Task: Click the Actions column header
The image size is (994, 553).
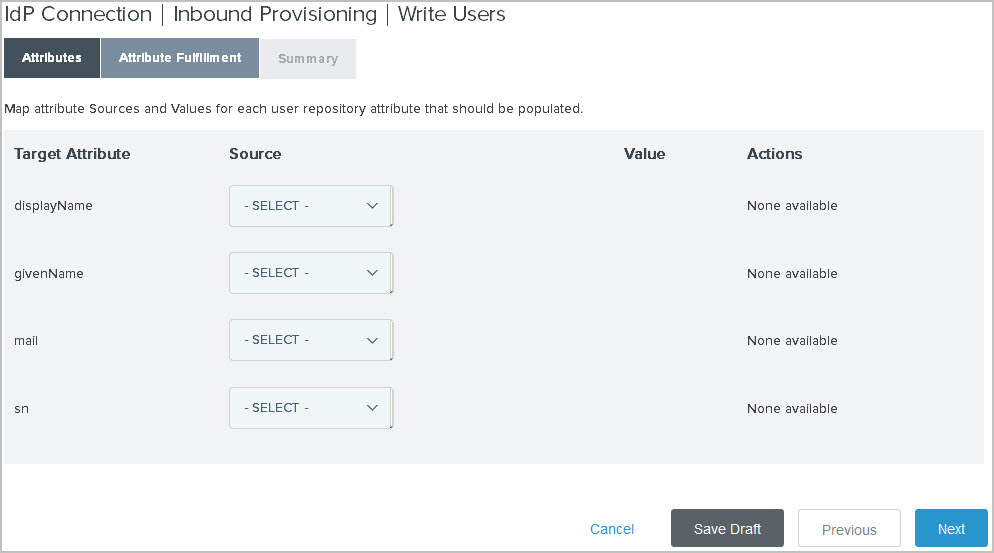Action: pos(774,154)
